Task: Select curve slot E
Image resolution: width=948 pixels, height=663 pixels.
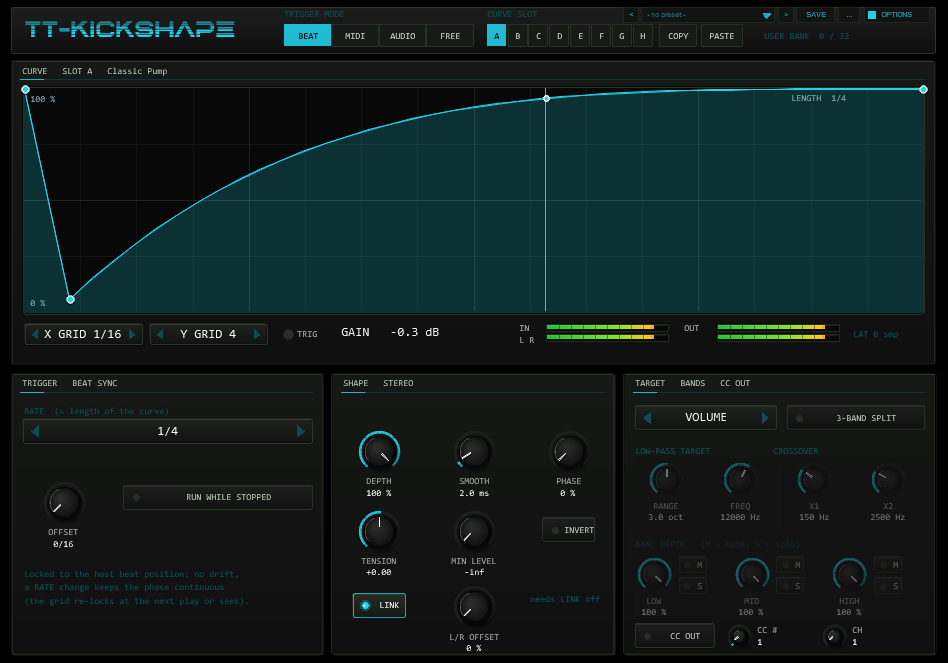Action: tap(580, 36)
